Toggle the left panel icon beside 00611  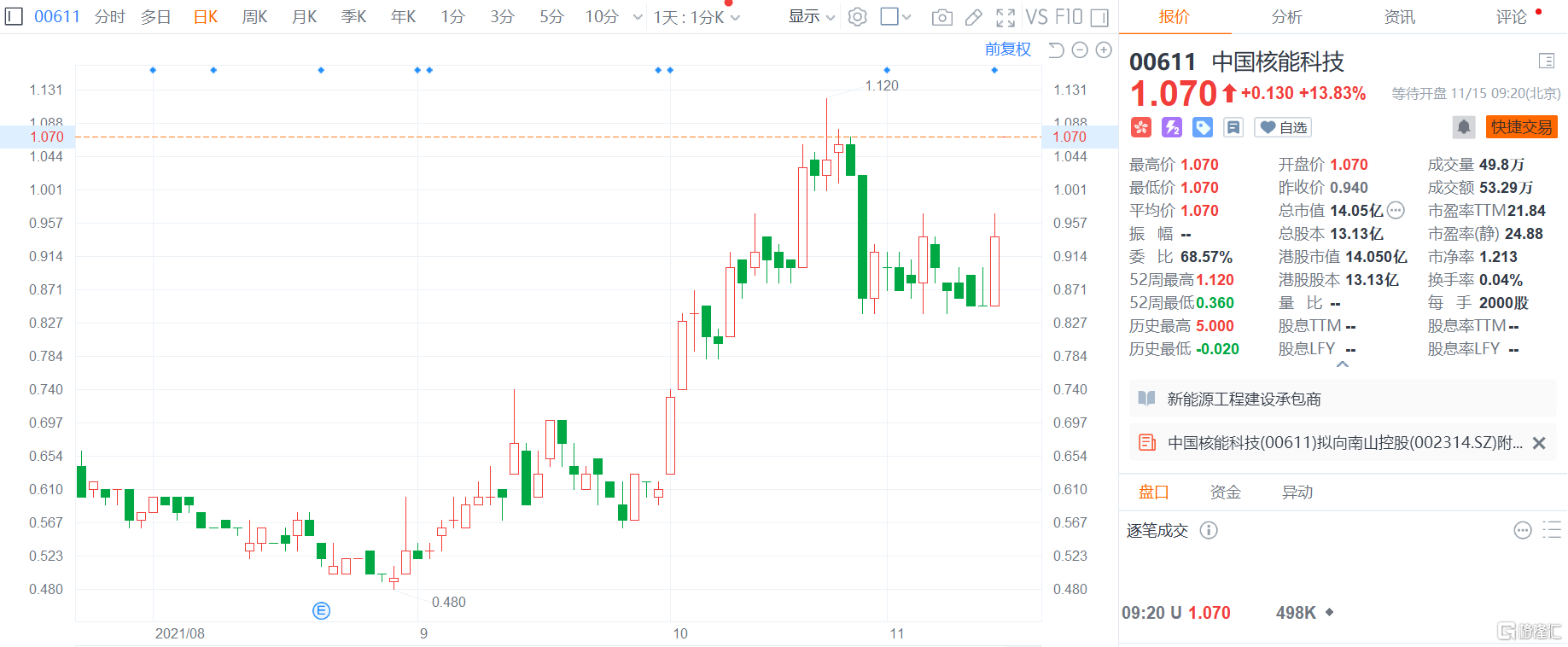click(x=14, y=16)
